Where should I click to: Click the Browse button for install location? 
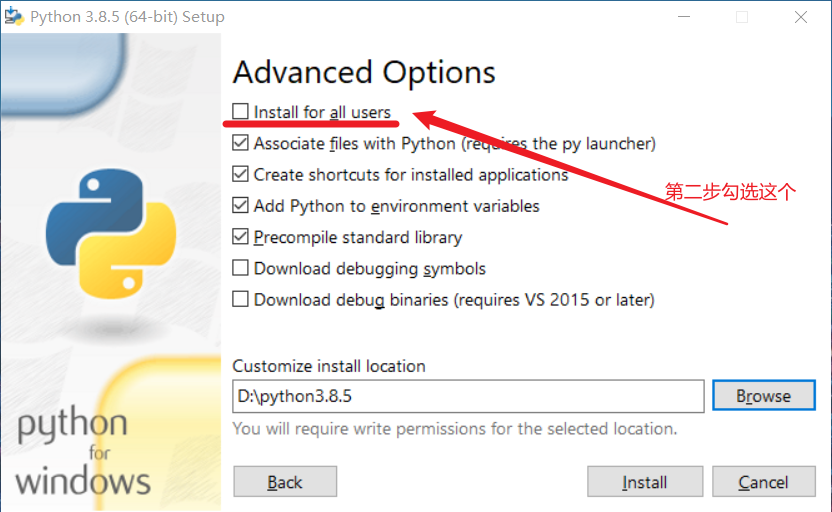(x=764, y=396)
